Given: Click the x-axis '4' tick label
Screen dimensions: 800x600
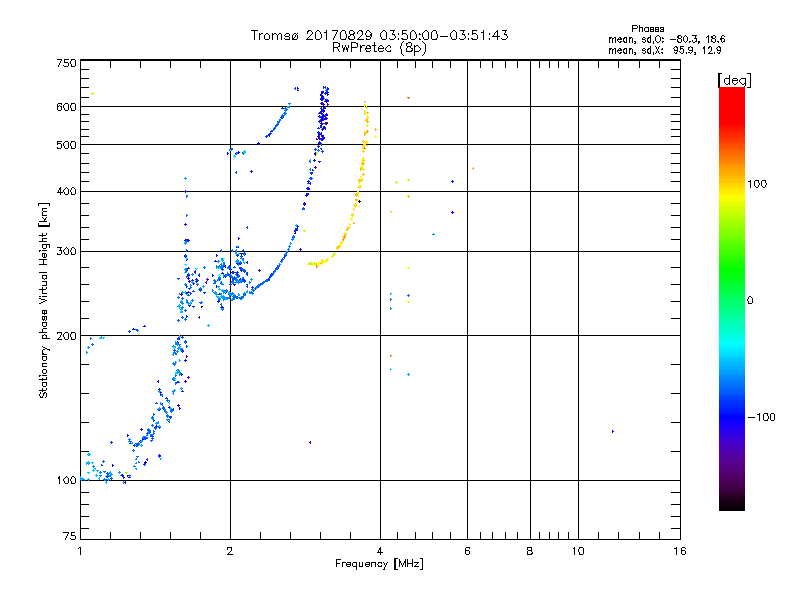Looking at the screenshot, I should pos(380,551).
